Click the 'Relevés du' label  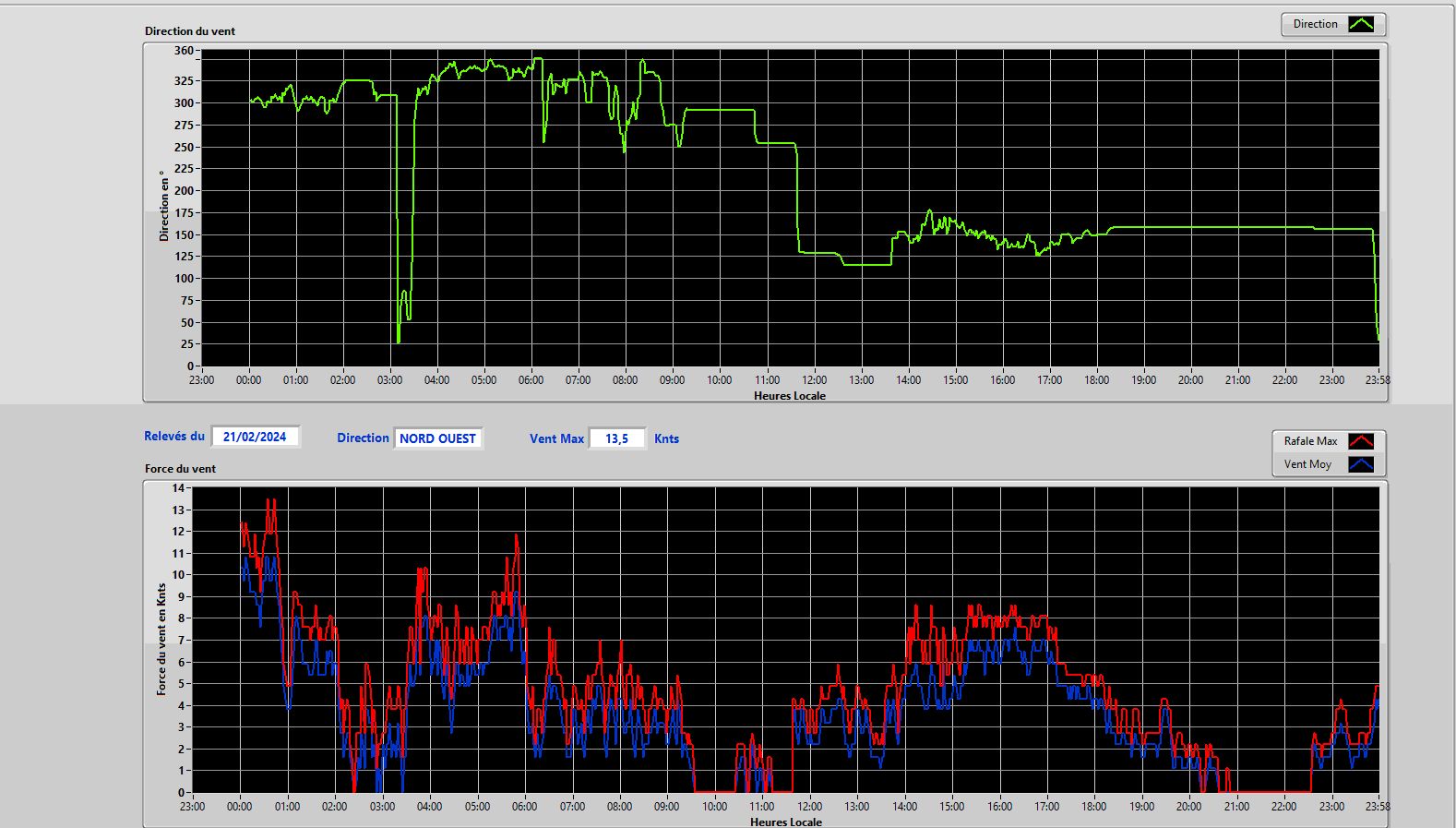[x=174, y=437]
